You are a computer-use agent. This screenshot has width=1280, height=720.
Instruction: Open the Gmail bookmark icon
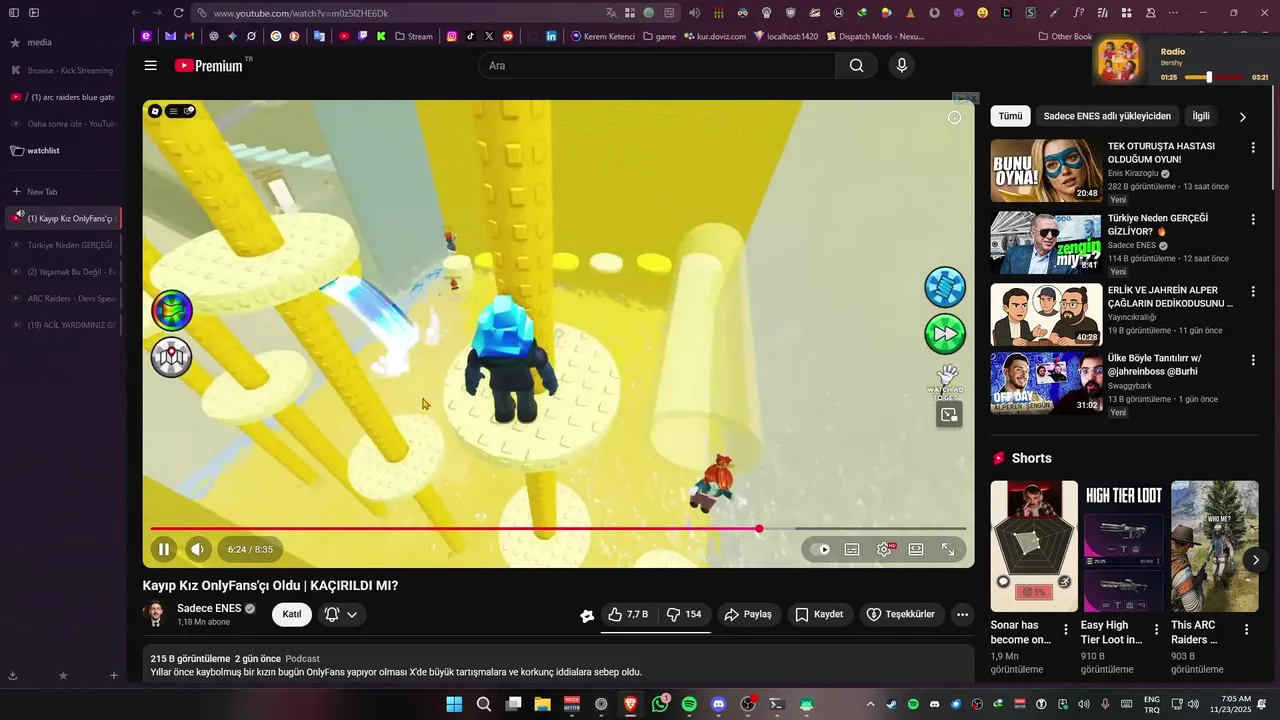pos(189,36)
